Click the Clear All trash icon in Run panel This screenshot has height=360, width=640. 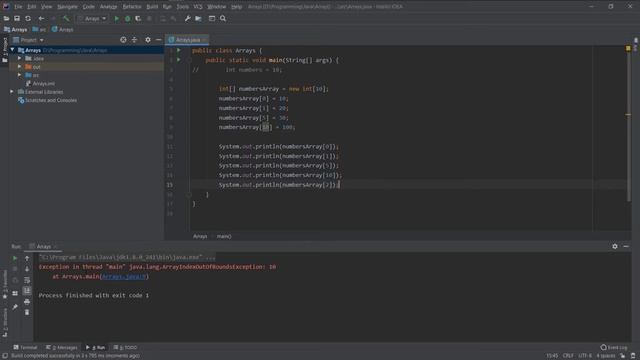pos(27,312)
